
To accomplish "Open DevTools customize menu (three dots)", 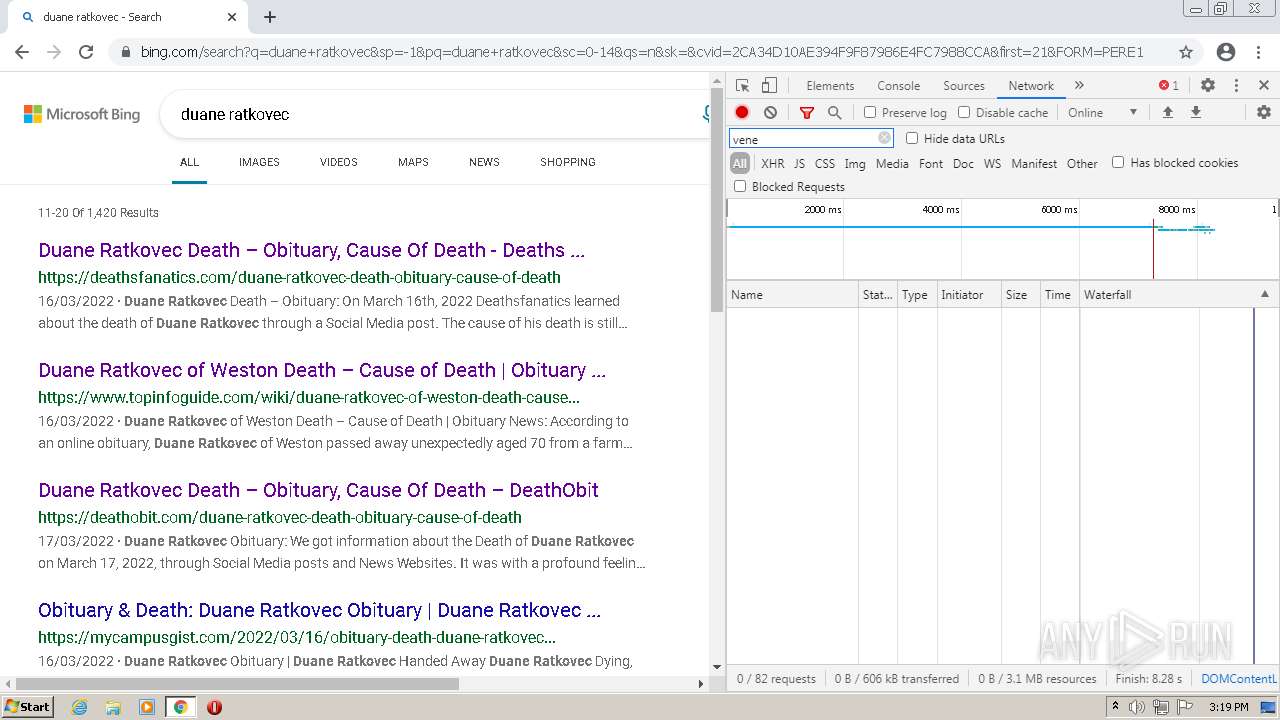I will click(1236, 86).
